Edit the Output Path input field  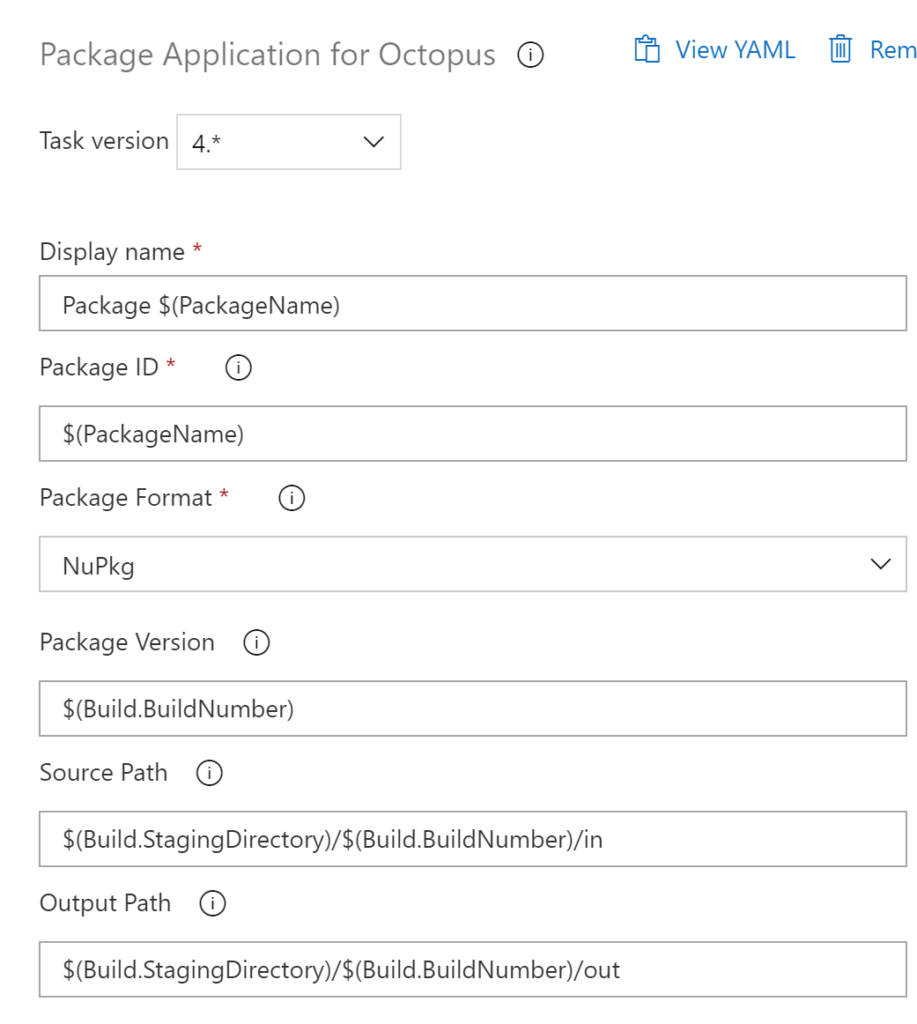[x=473, y=970]
